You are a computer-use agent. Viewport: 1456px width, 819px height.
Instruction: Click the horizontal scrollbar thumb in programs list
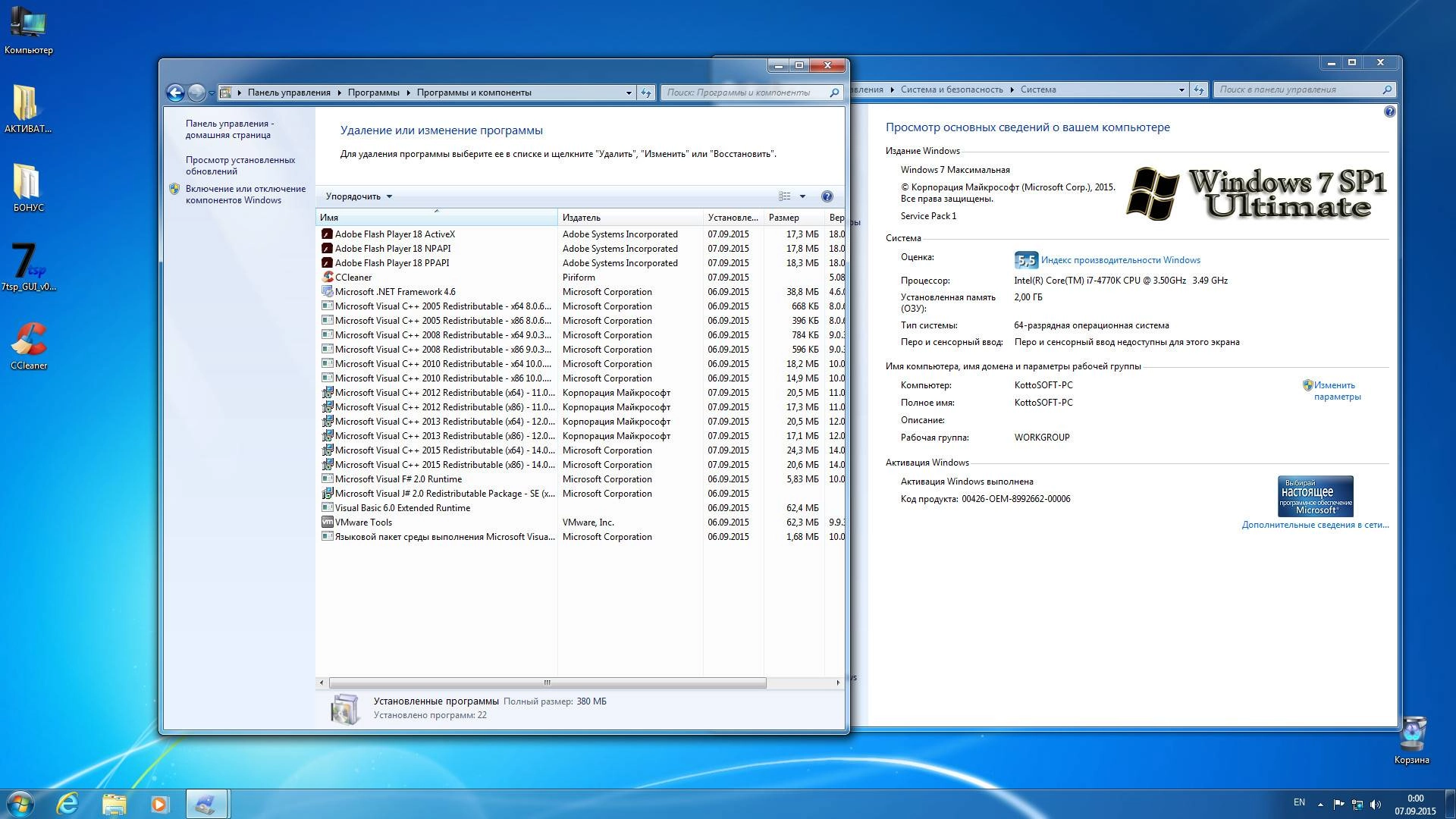tap(548, 682)
